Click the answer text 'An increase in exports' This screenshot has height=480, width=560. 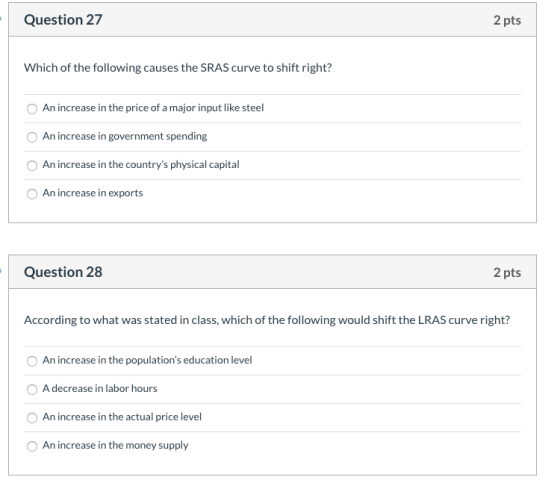coord(93,193)
